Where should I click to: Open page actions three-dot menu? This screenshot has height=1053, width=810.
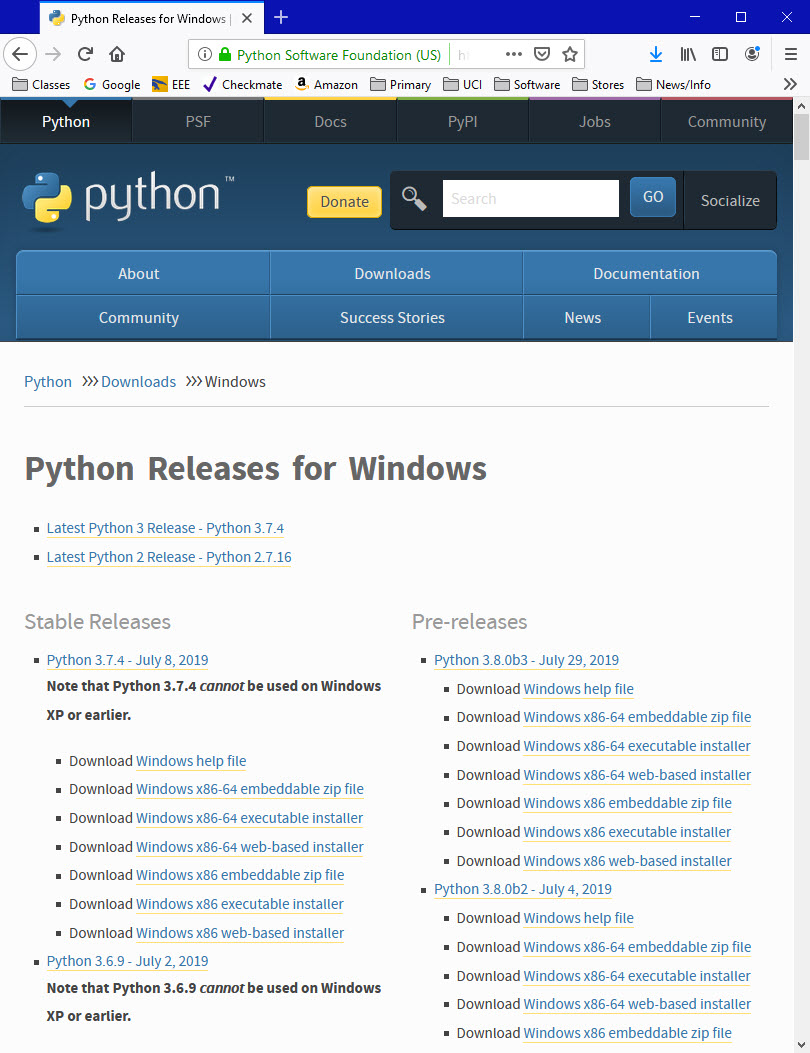click(x=513, y=54)
